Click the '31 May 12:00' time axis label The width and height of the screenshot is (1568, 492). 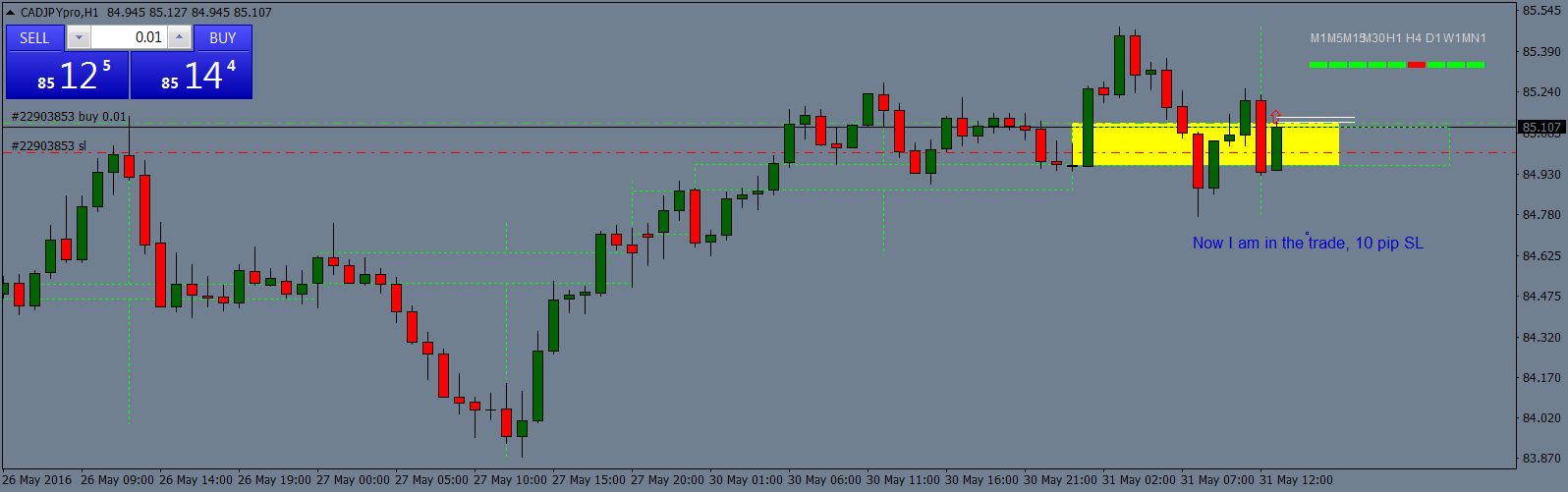pyautogui.click(x=1296, y=480)
